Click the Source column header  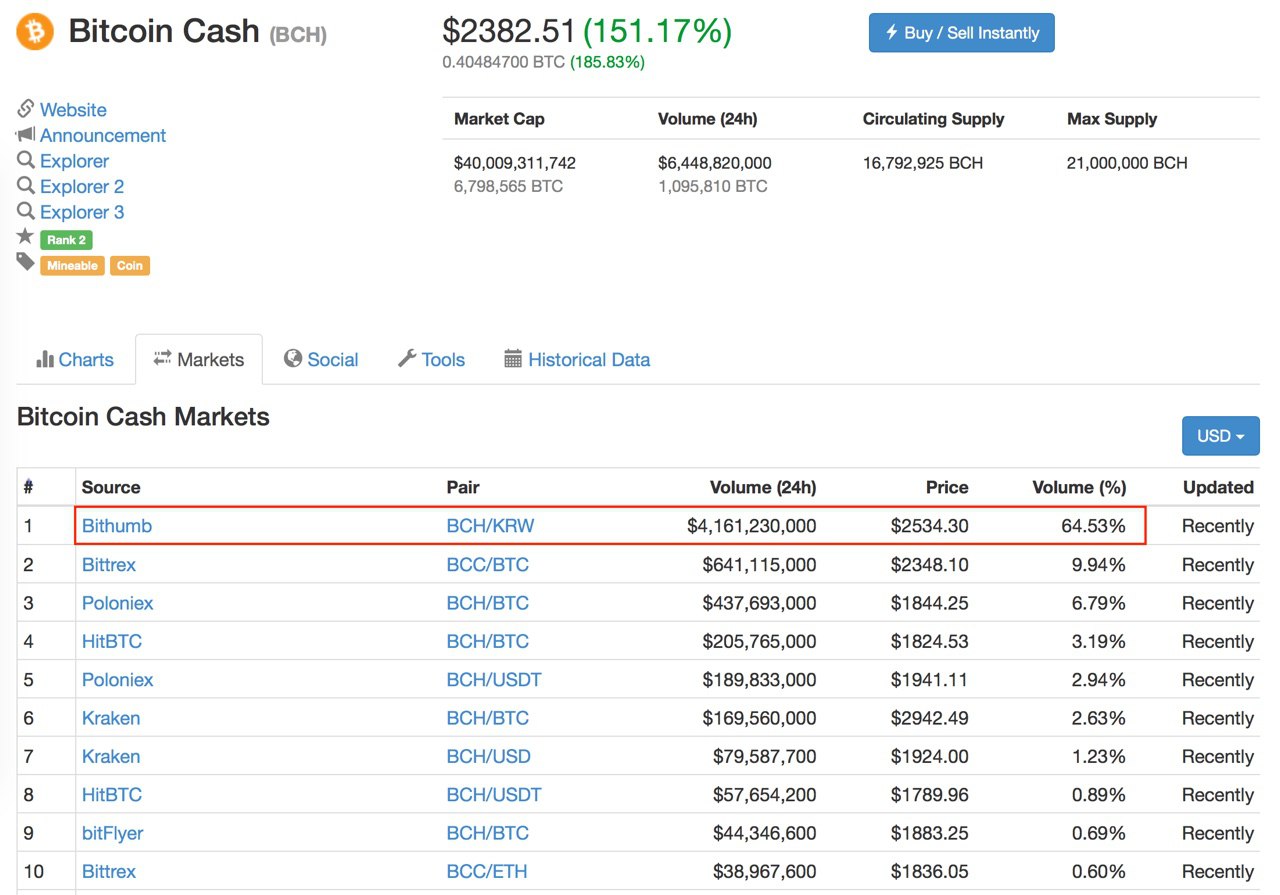tap(111, 488)
